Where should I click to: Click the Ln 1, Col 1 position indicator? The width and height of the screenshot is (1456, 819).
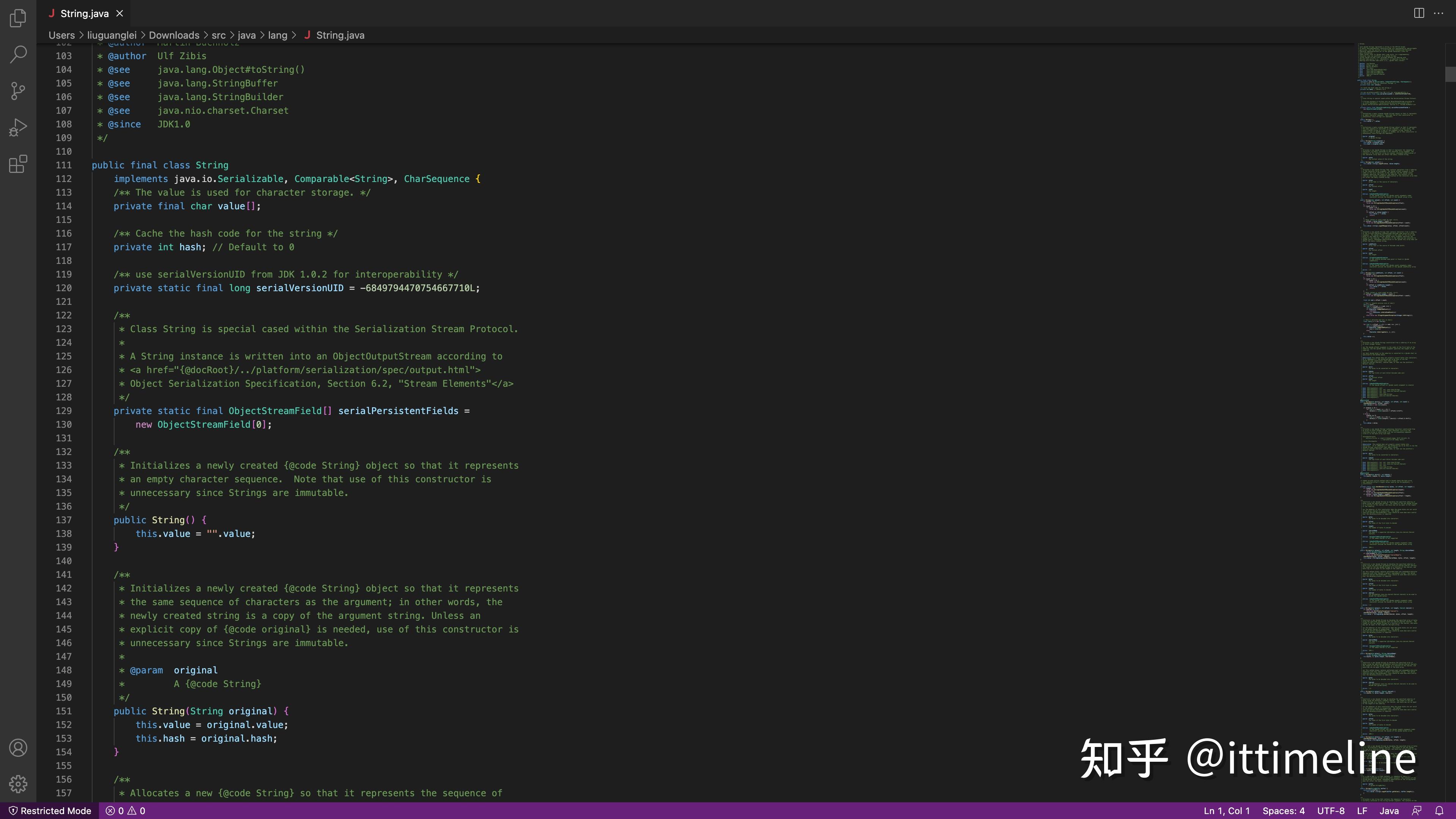[1227, 811]
